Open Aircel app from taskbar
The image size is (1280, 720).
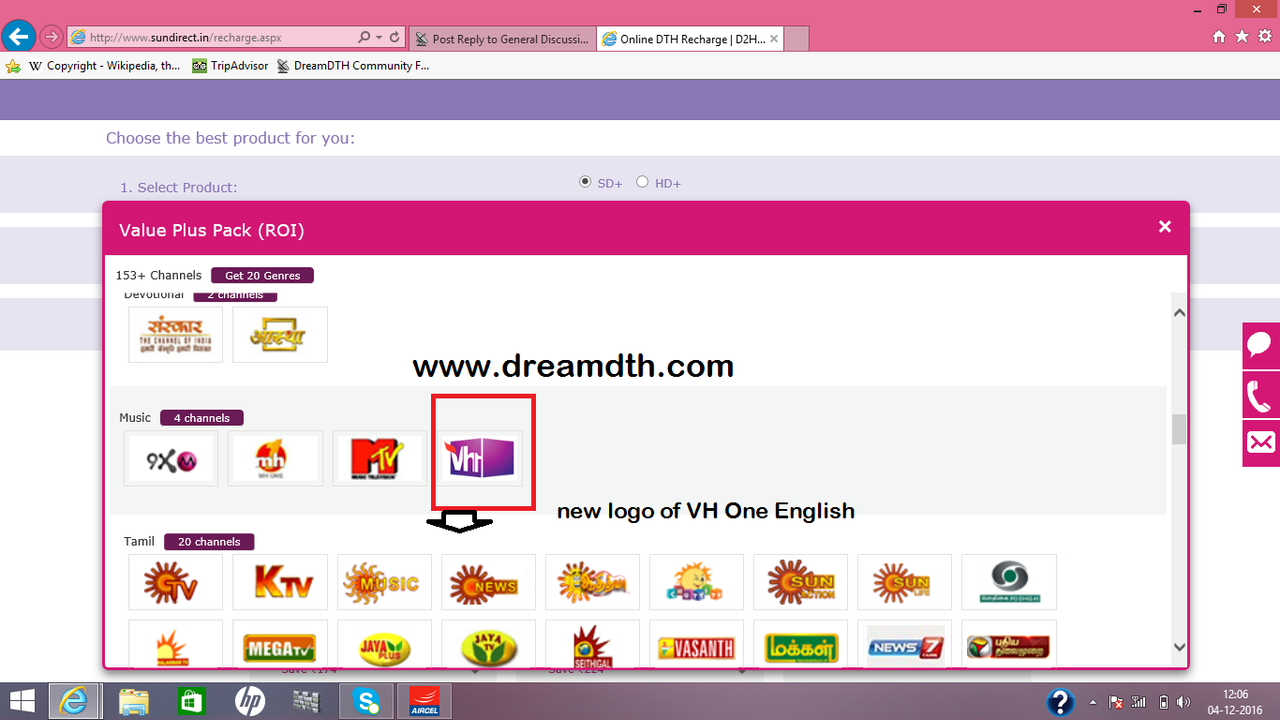tap(423, 701)
